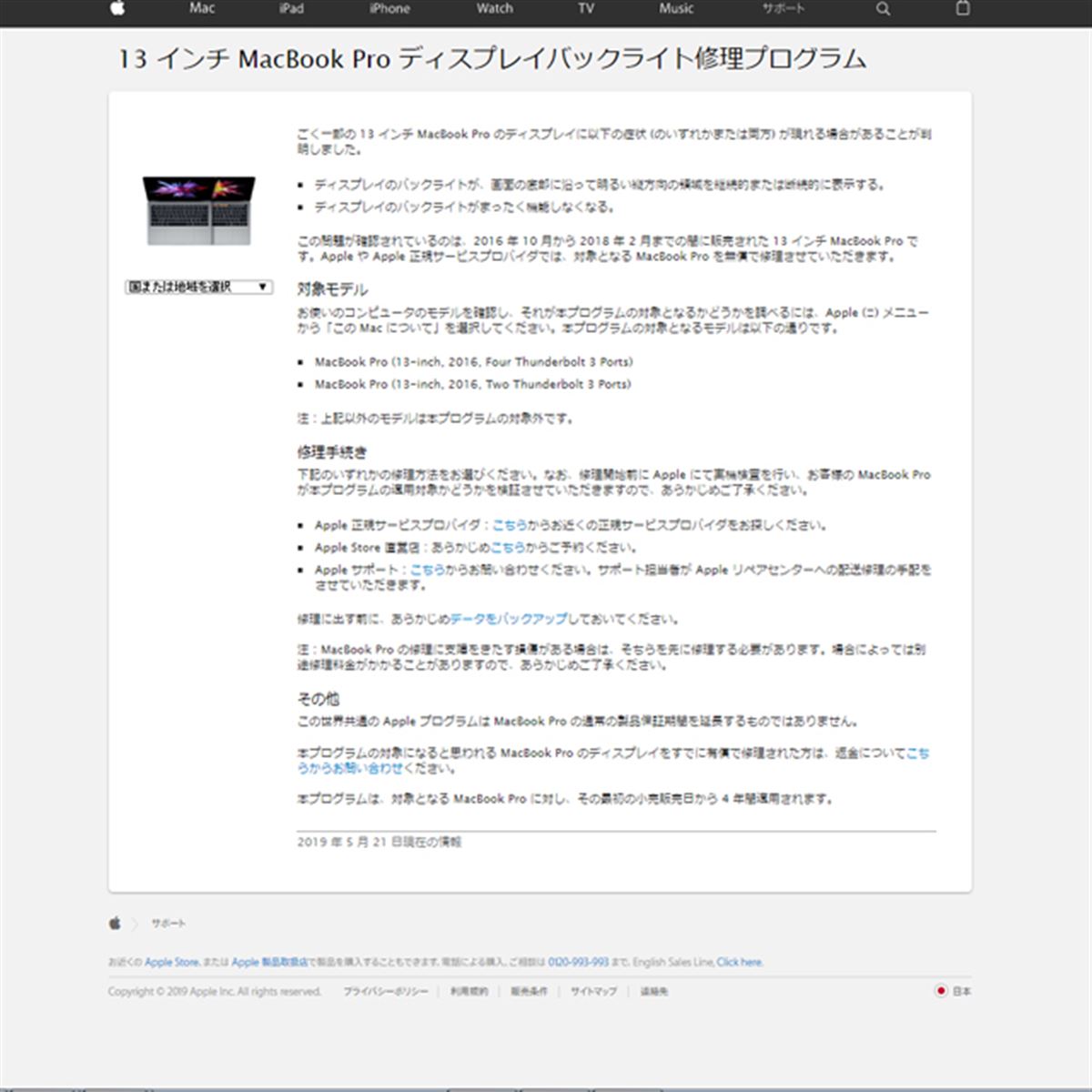
Task: Open the Apple 製品取扱店 footer link
Action: click(268, 963)
